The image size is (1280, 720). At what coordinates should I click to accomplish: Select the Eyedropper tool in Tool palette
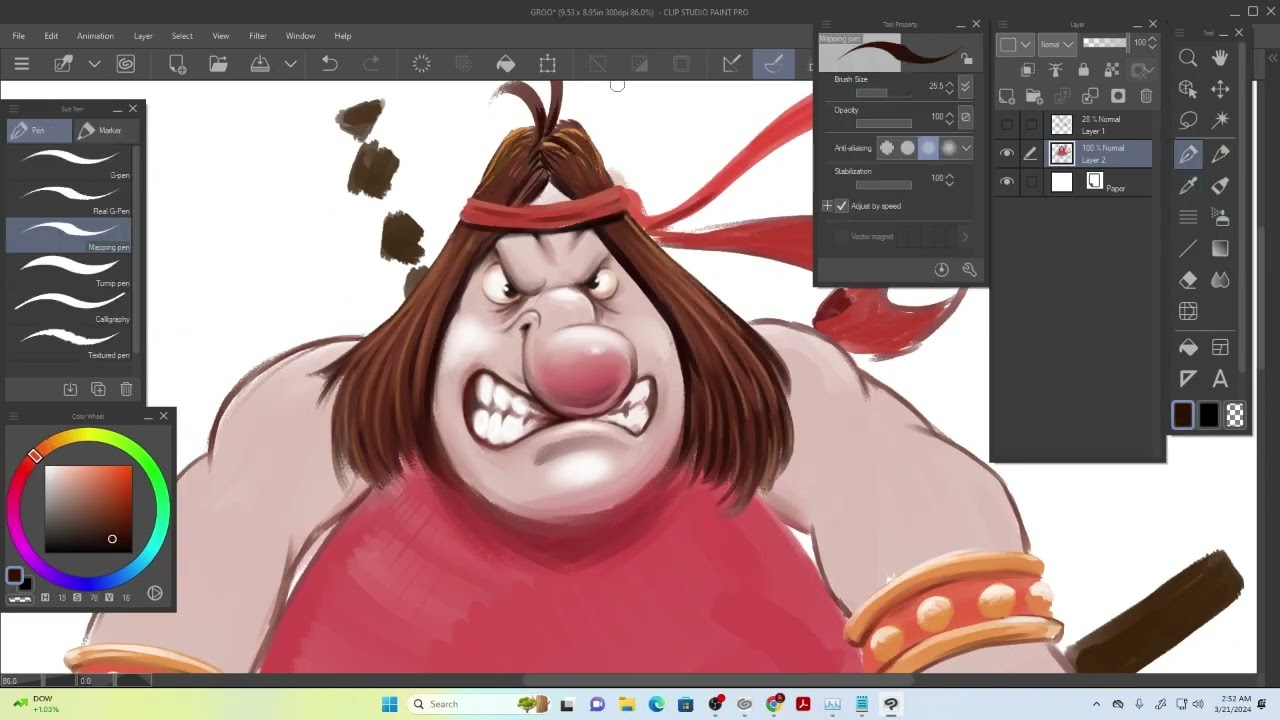[1188, 185]
